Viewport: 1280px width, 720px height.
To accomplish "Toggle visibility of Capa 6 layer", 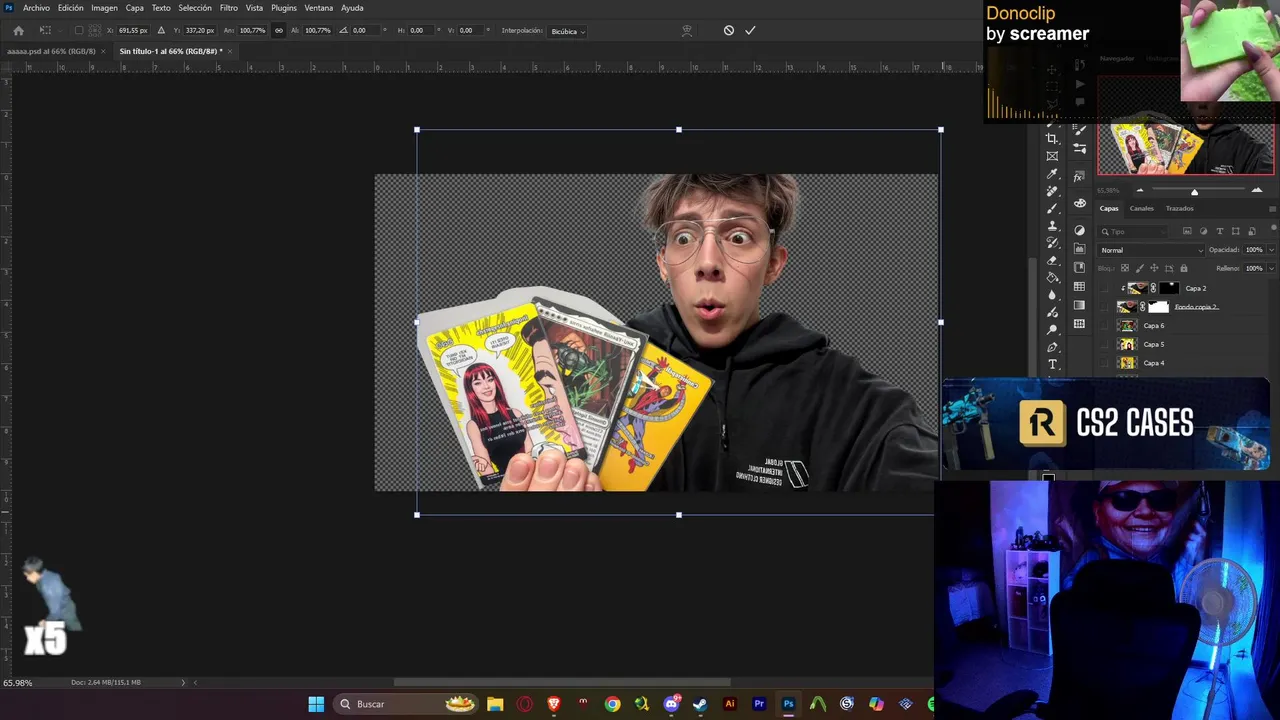I will pyautogui.click(x=1105, y=326).
